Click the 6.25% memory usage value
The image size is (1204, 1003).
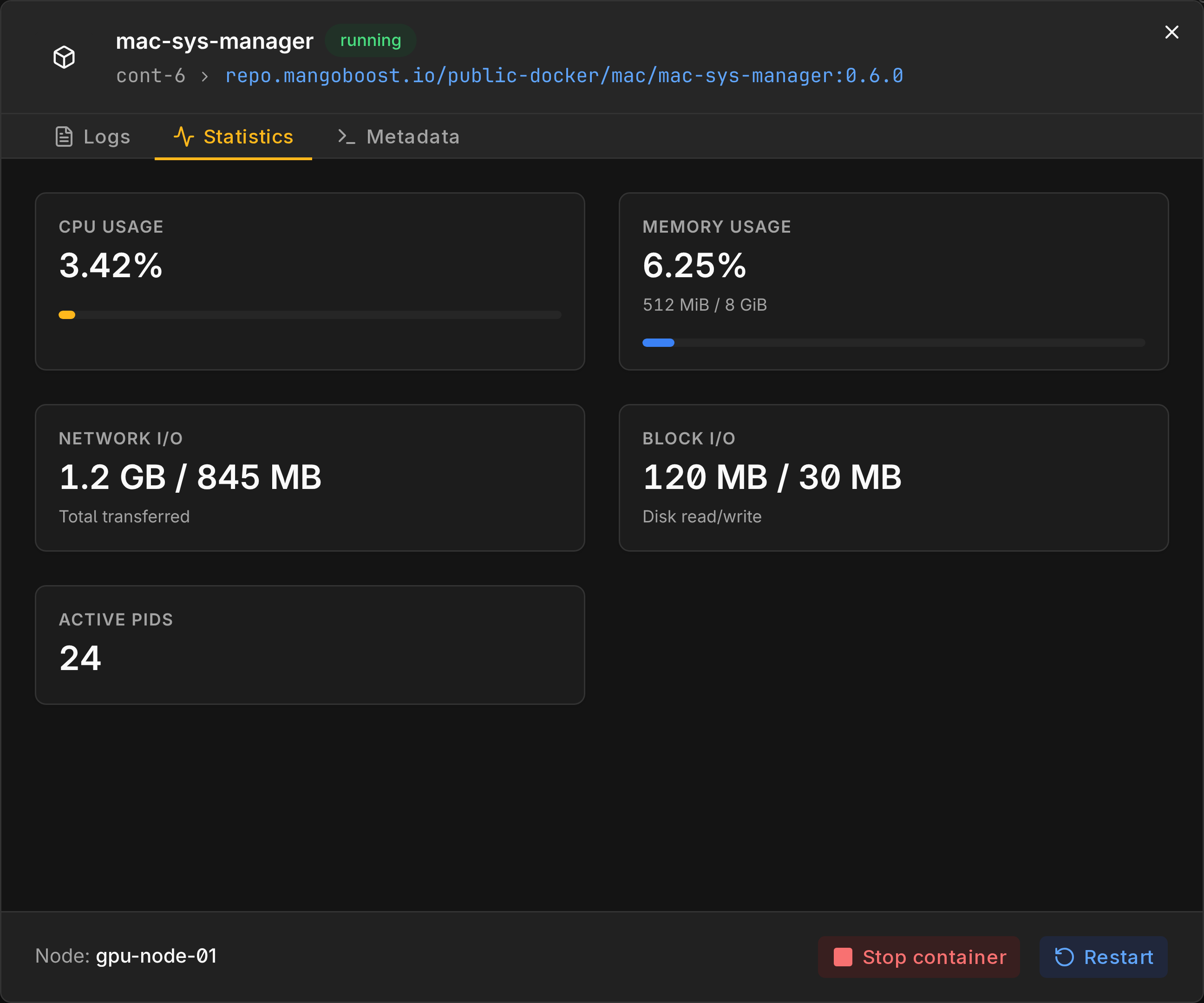point(694,265)
